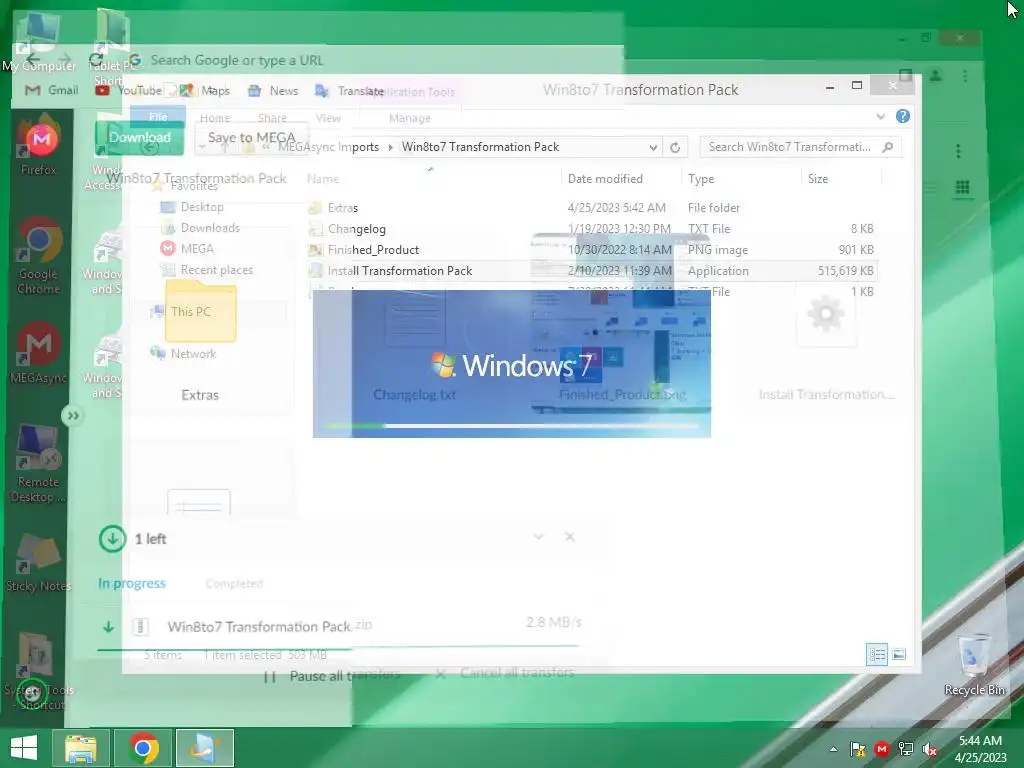Switch Explorer to large icons view

click(x=899, y=654)
